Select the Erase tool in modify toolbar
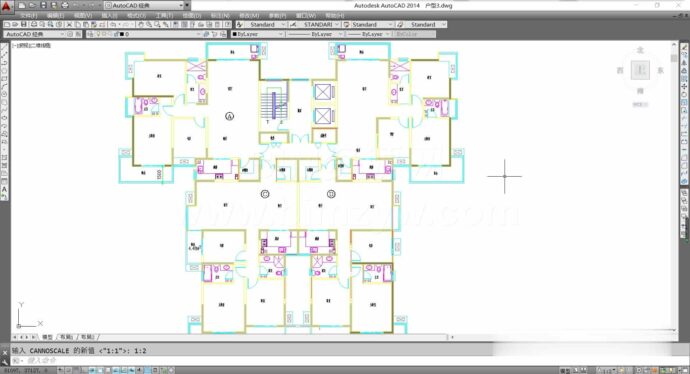Viewport: 690px width, 374px height. pos(684,47)
